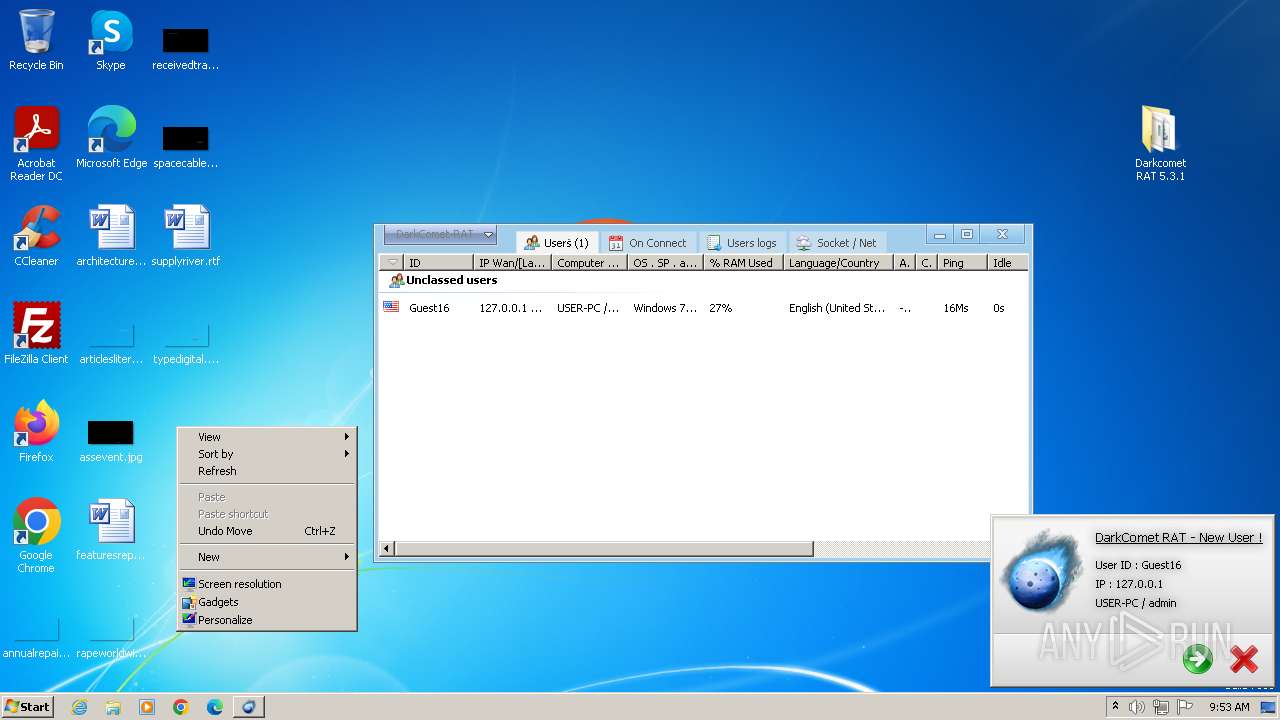
Task: Open the DarkComet-RAT dropdown menu
Action: pos(440,234)
